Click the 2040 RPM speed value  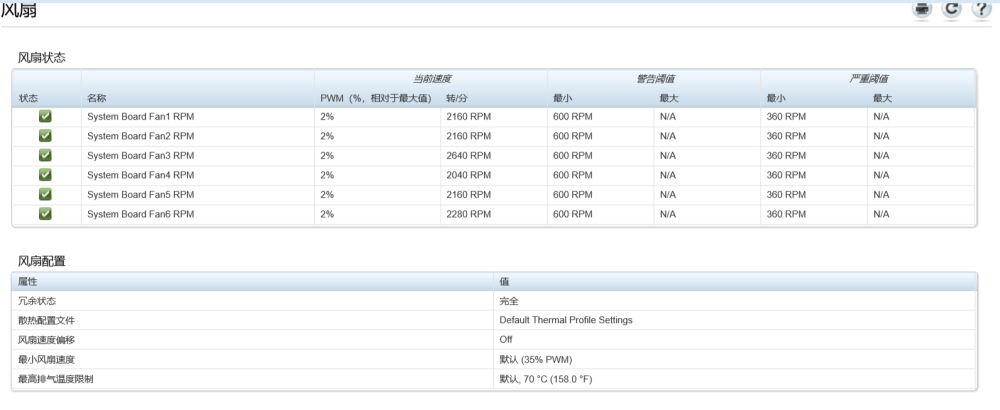(x=469, y=175)
